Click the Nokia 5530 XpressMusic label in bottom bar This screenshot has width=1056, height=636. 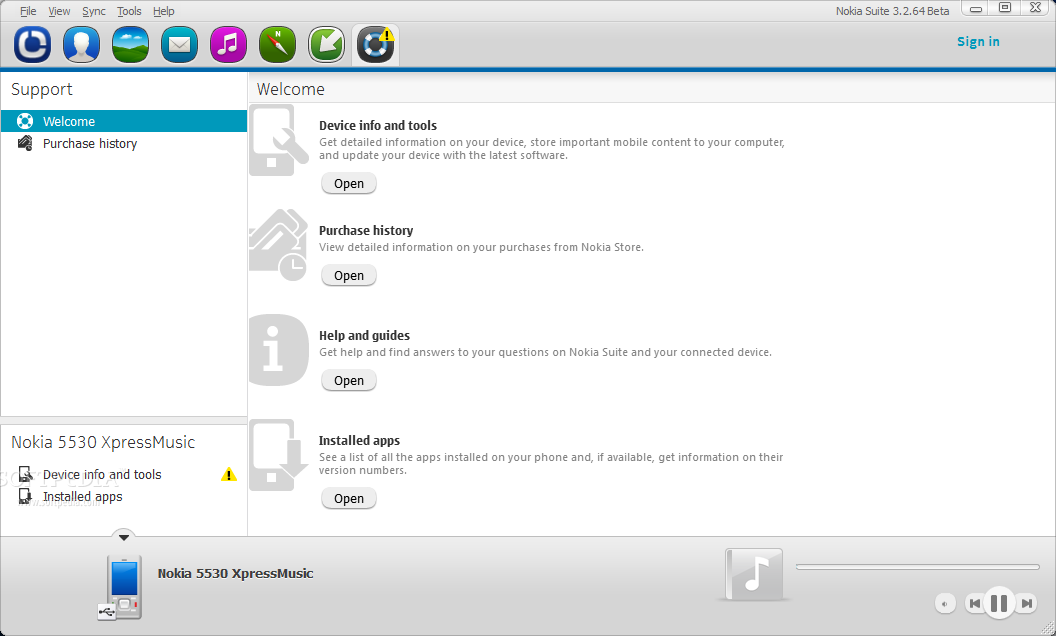point(236,573)
